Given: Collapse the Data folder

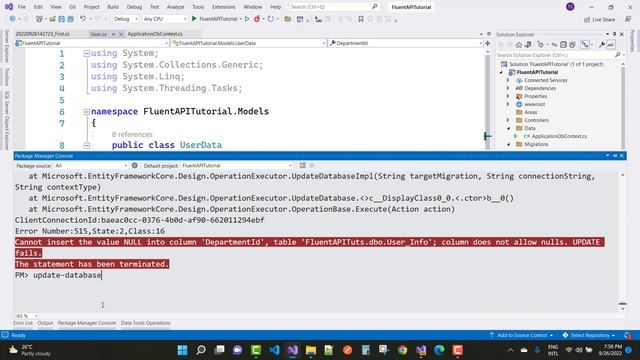Looking at the screenshot, I should (508, 128).
